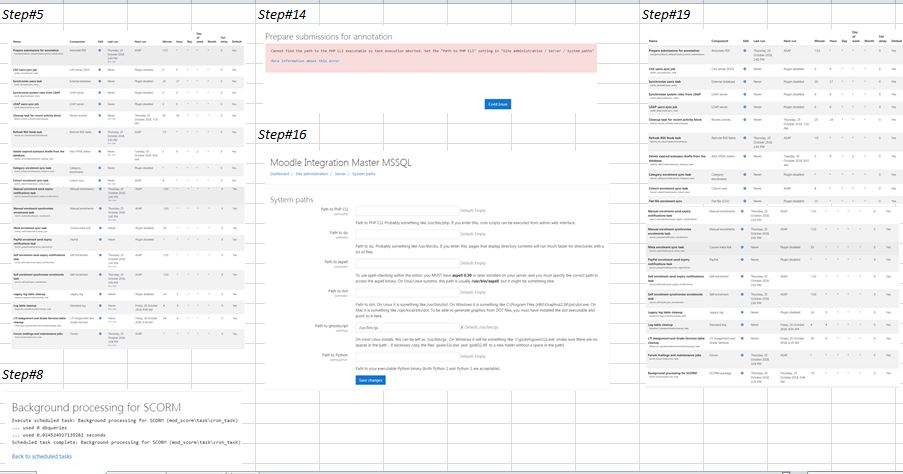The width and height of the screenshot is (903, 474).
Task: Click the Name column header in Step#5 table
Action: tap(17, 41)
